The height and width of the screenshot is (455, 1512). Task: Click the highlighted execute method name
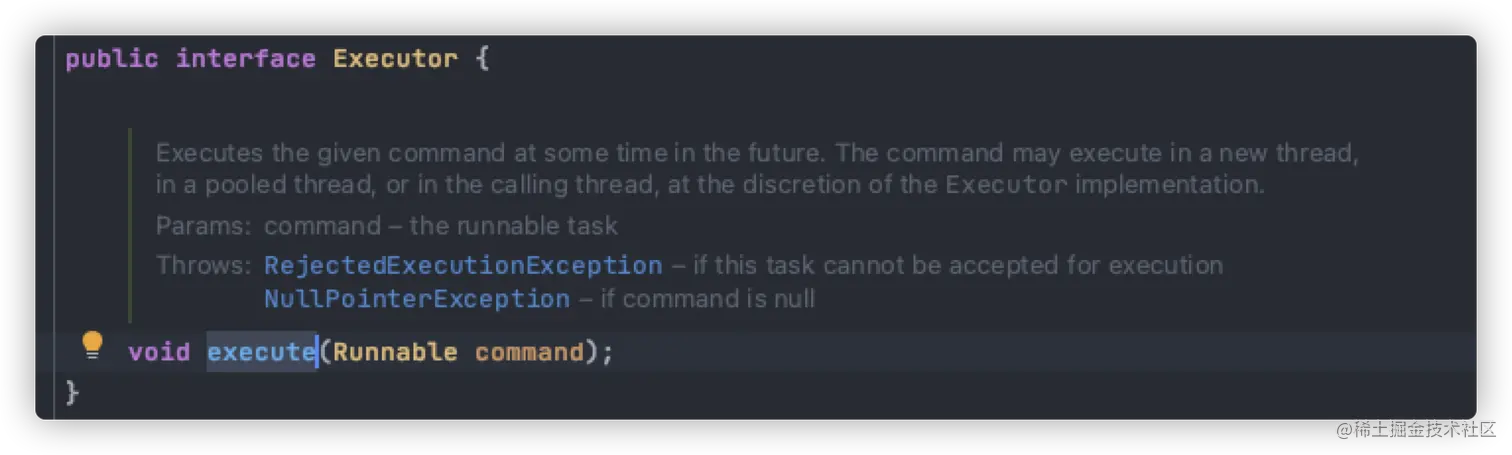(261, 352)
